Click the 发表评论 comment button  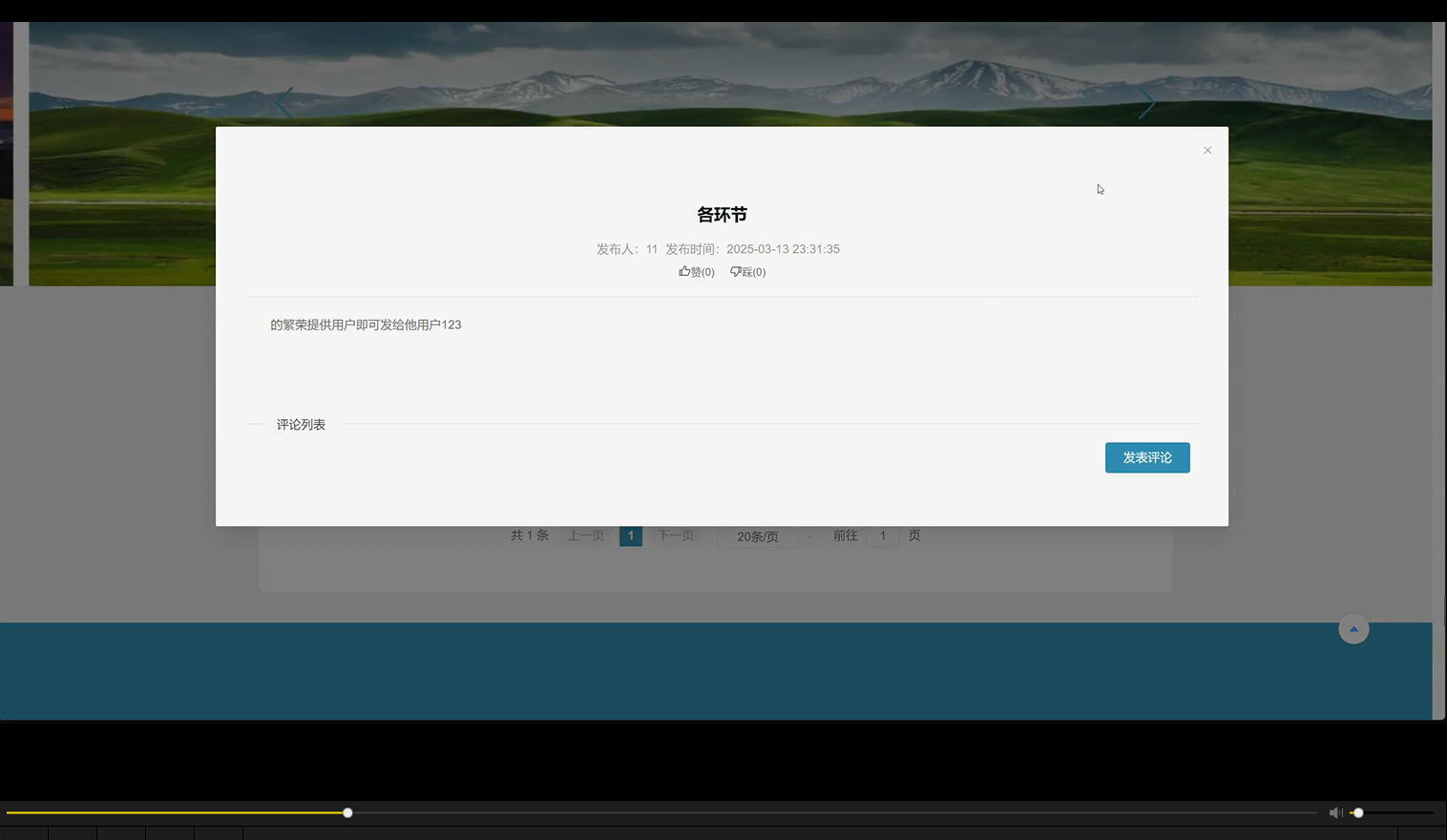[x=1146, y=457]
